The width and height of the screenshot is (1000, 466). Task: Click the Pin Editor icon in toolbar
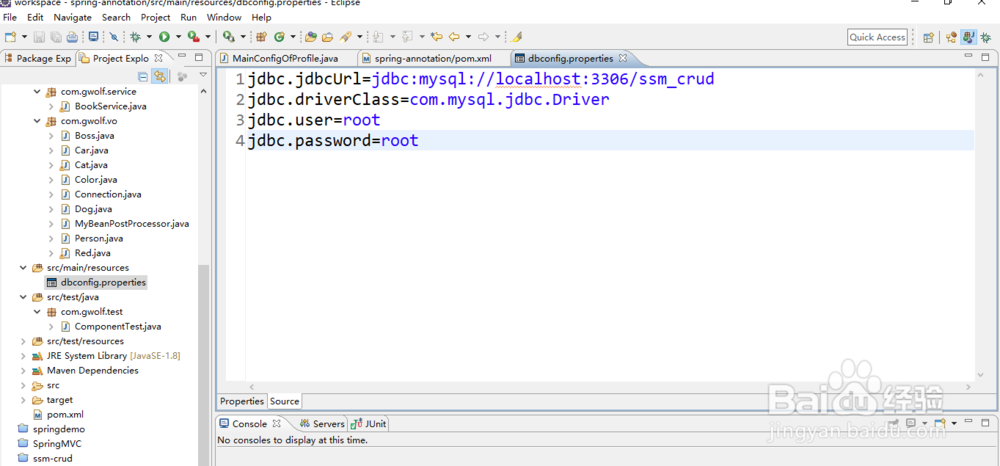(x=517, y=37)
